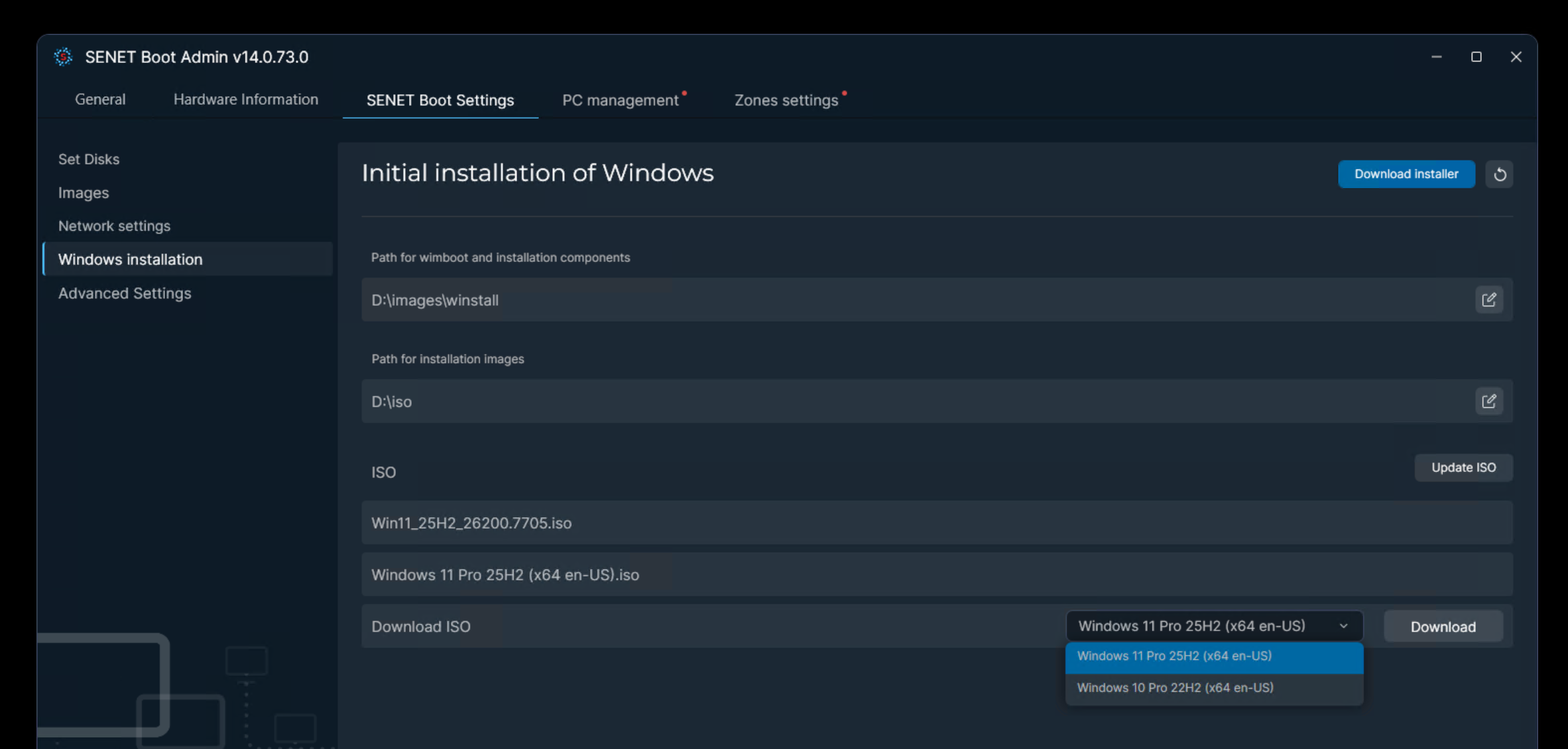Edit the installation images path icon
The height and width of the screenshot is (749, 1568).
tap(1489, 401)
